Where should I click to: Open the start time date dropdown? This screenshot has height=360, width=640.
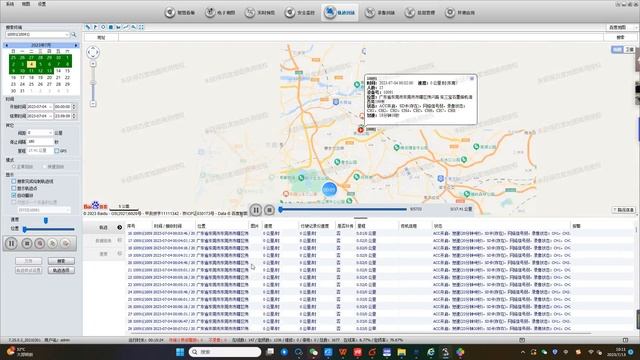pyautogui.click(x=50, y=107)
